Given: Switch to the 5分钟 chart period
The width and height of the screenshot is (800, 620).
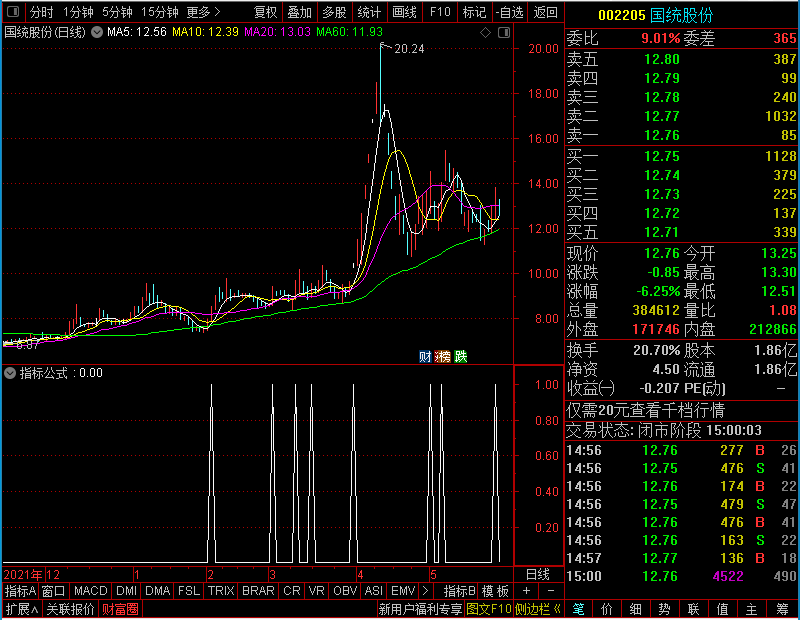Looking at the screenshot, I should [117, 12].
